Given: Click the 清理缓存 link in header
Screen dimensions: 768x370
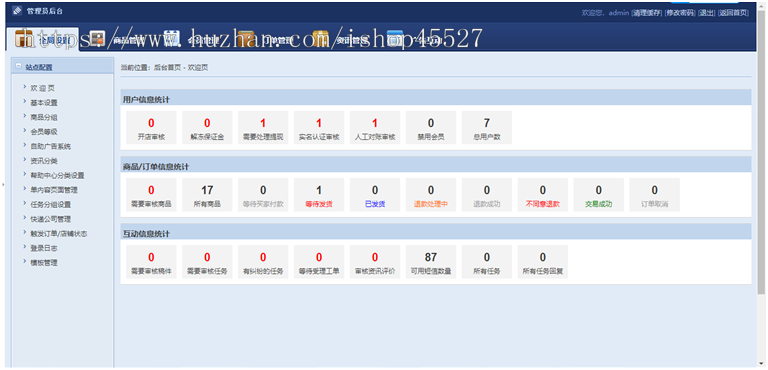Looking at the screenshot, I should click(x=647, y=13).
